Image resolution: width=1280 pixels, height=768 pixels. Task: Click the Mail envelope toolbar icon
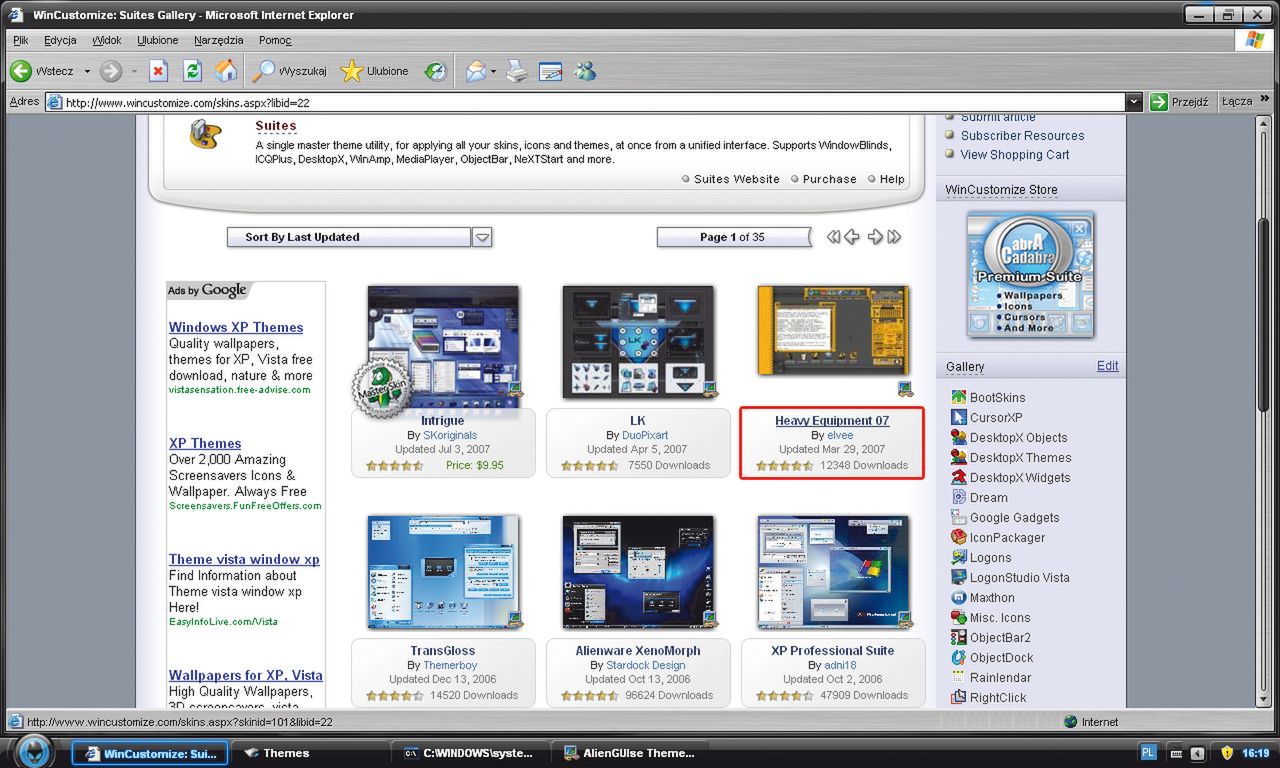[476, 71]
